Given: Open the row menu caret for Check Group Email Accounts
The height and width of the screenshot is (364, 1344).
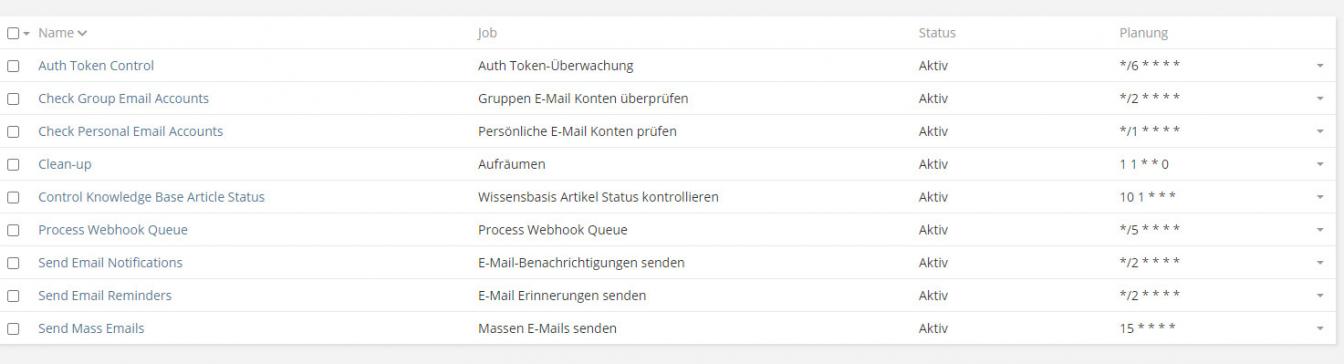Looking at the screenshot, I should pyautogui.click(x=1320, y=99).
